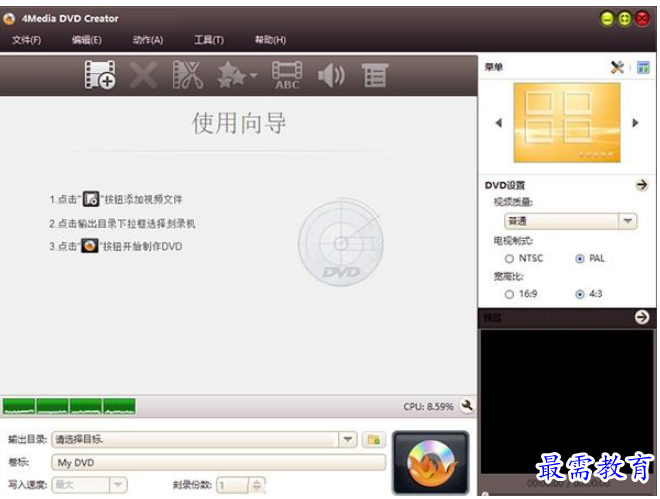Open the output directory dropdown arrow
The height and width of the screenshot is (499, 660).
click(348, 439)
